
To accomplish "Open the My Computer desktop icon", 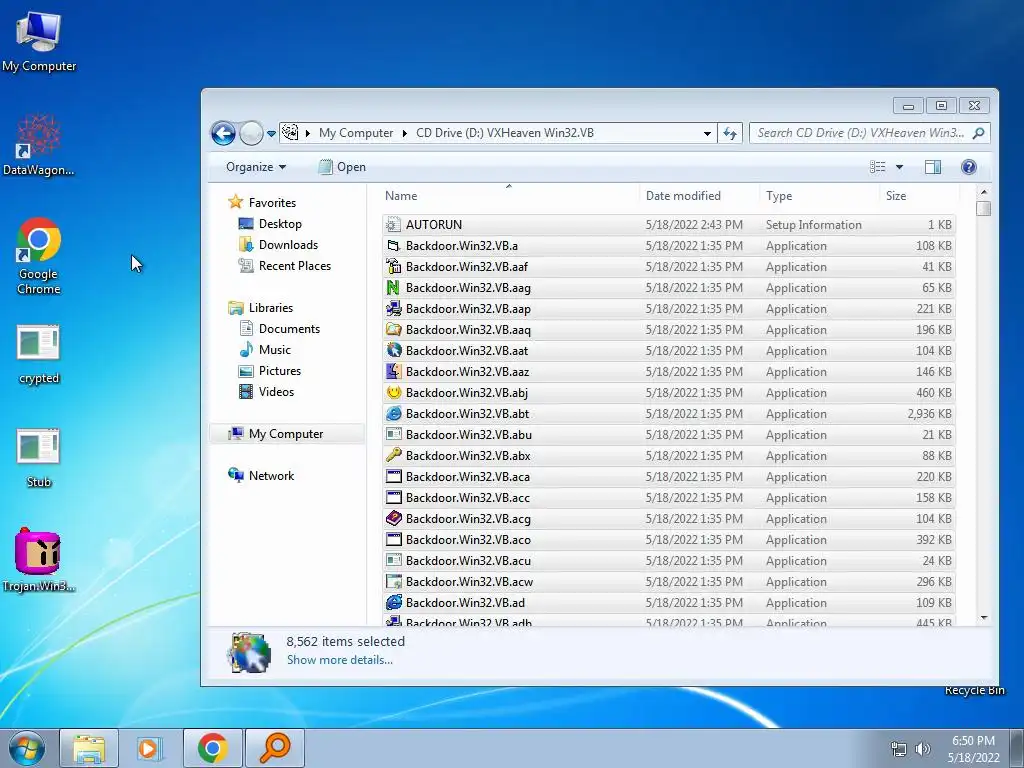I will tap(39, 42).
